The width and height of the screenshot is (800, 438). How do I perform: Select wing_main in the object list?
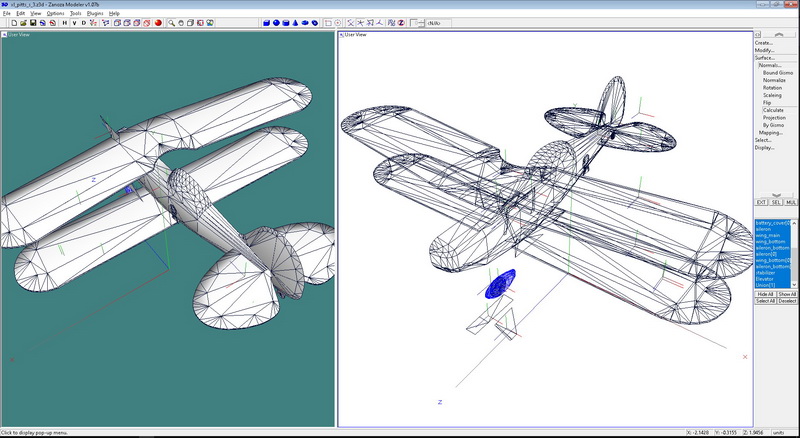[769, 236]
